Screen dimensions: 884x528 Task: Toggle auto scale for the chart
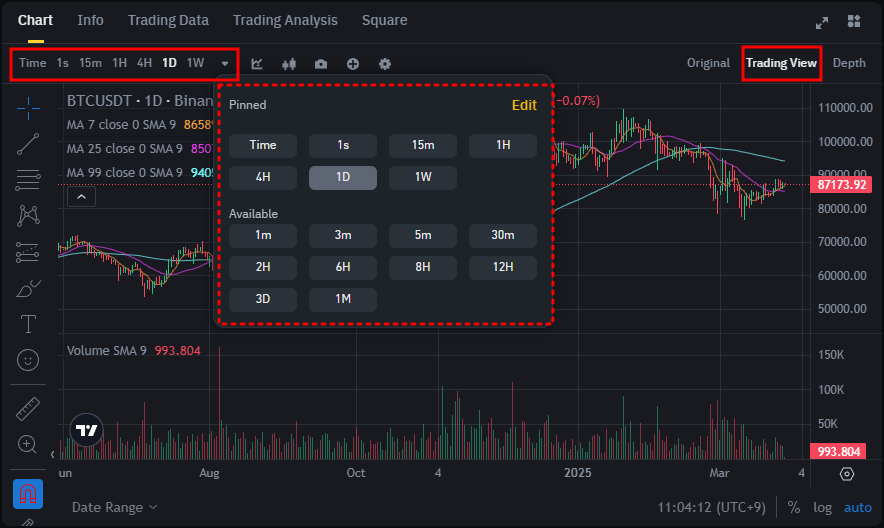pos(858,507)
